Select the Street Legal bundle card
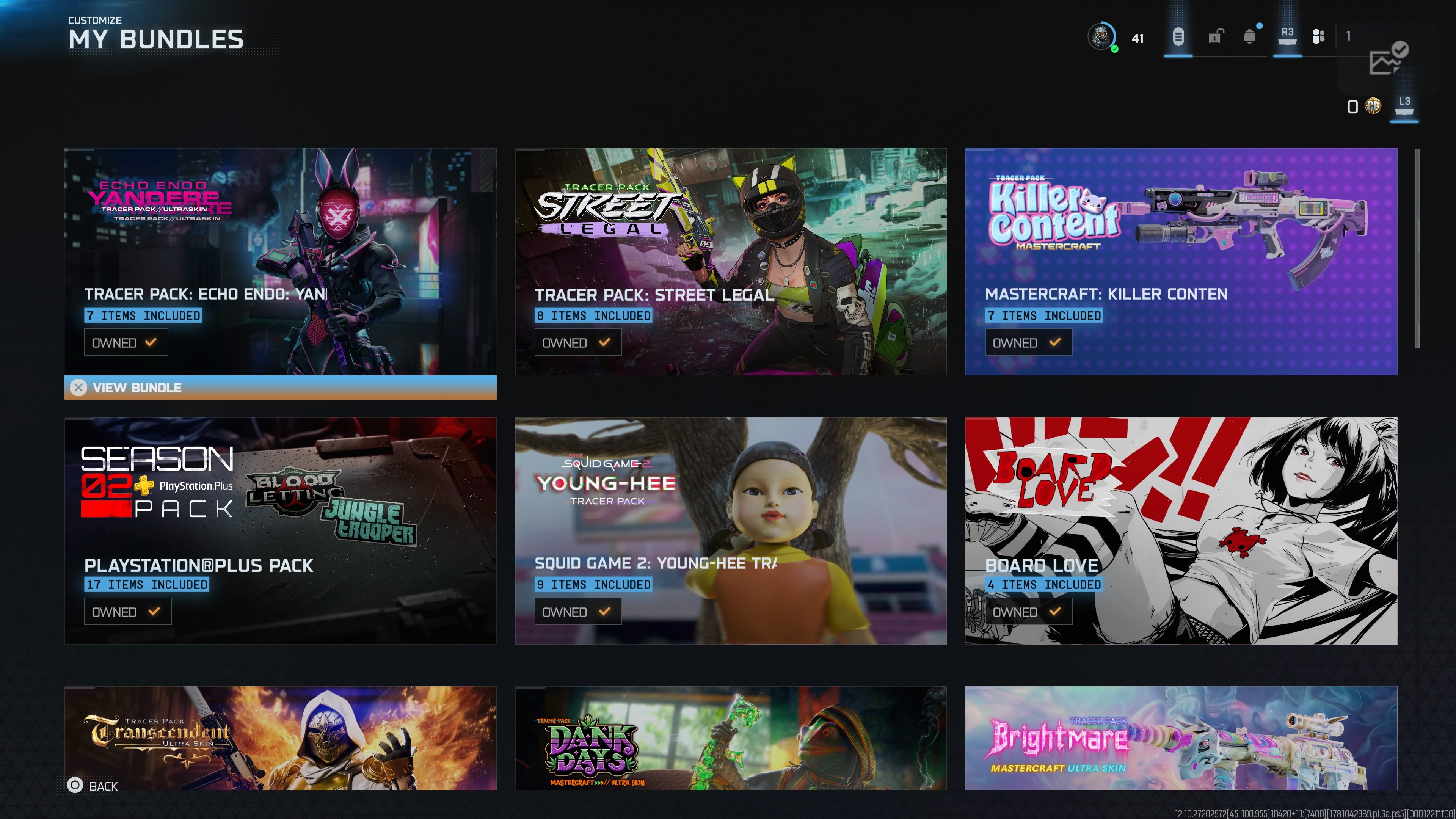 (731, 261)
